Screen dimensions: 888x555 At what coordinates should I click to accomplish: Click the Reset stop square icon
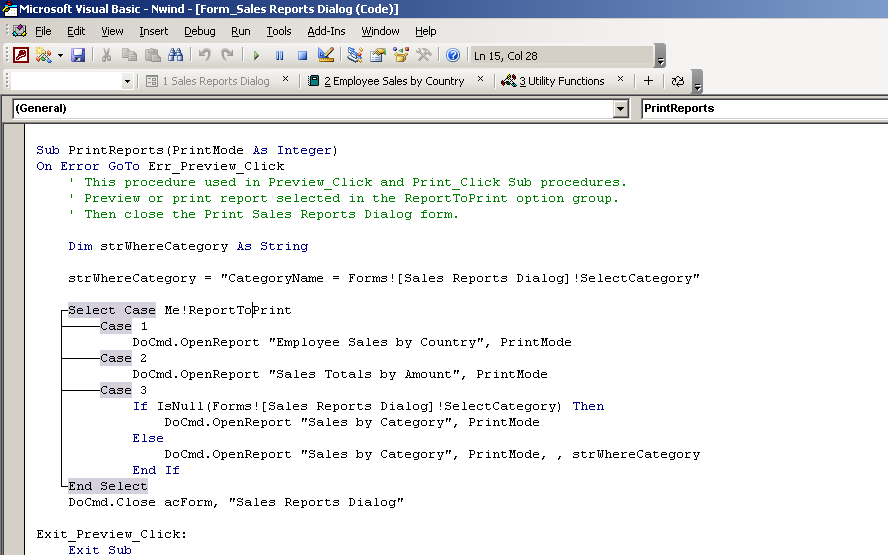[302, 56]
